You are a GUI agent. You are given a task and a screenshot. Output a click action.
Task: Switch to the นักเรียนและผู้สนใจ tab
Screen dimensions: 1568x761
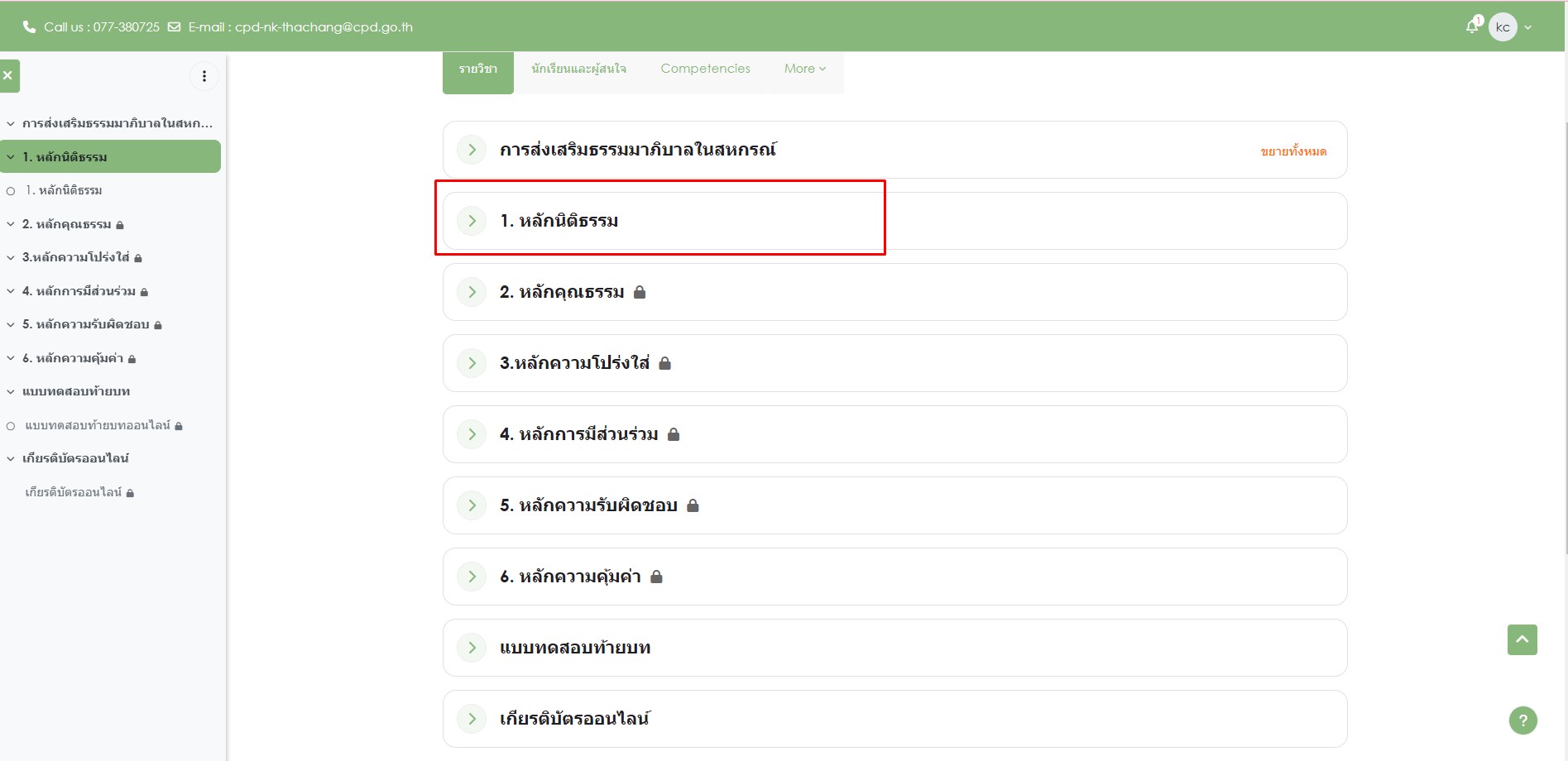578,69
